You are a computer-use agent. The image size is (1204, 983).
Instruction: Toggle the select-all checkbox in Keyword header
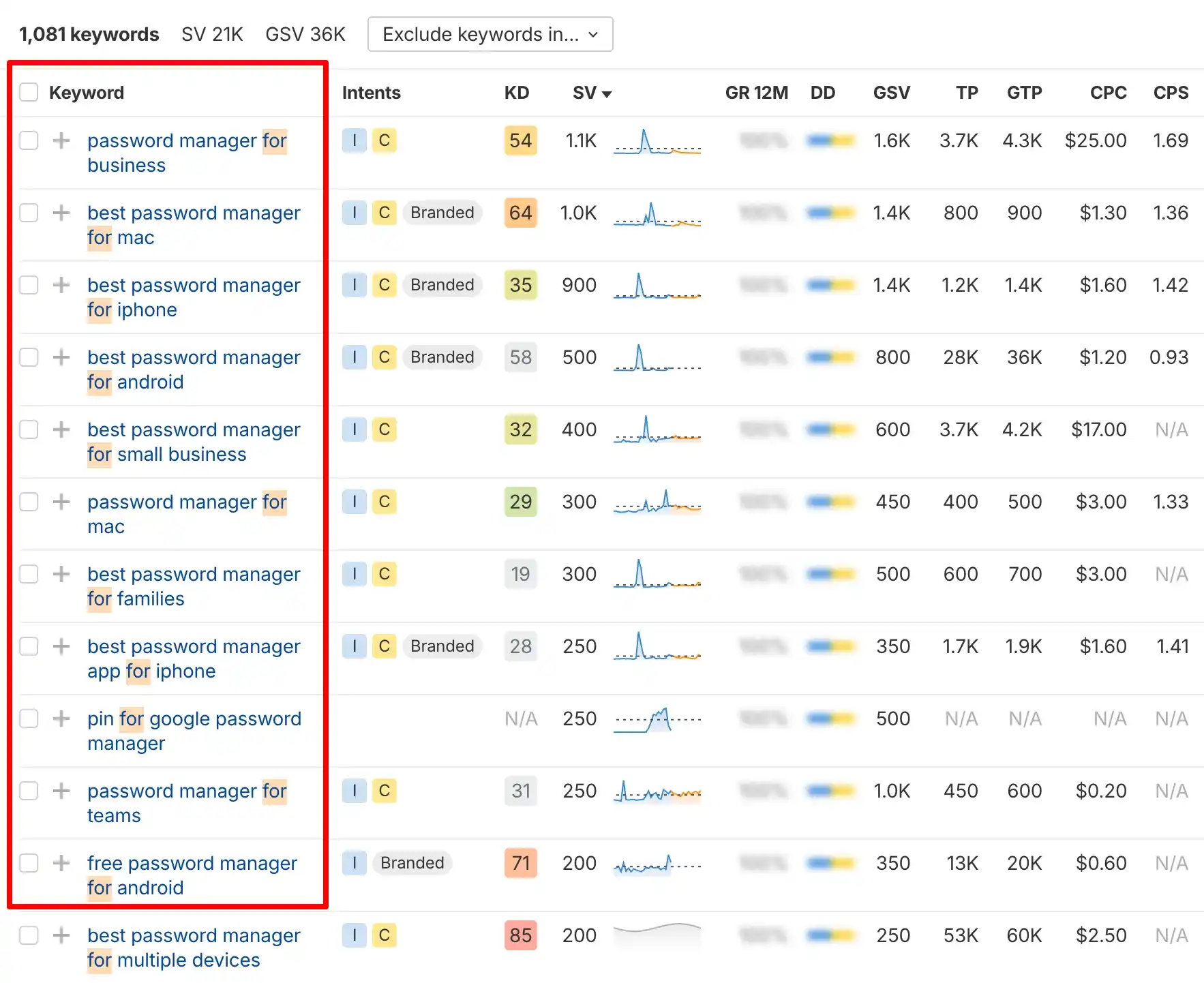(29, 92)
